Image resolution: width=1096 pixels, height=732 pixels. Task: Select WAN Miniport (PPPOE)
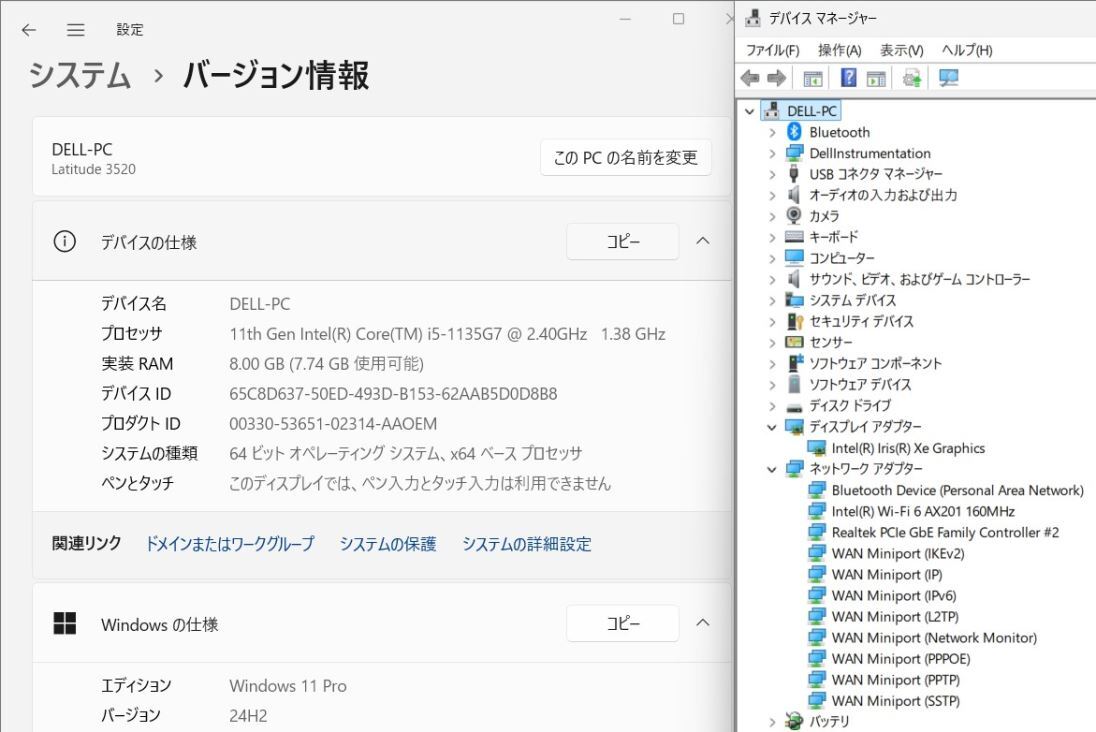click(900, 658)
